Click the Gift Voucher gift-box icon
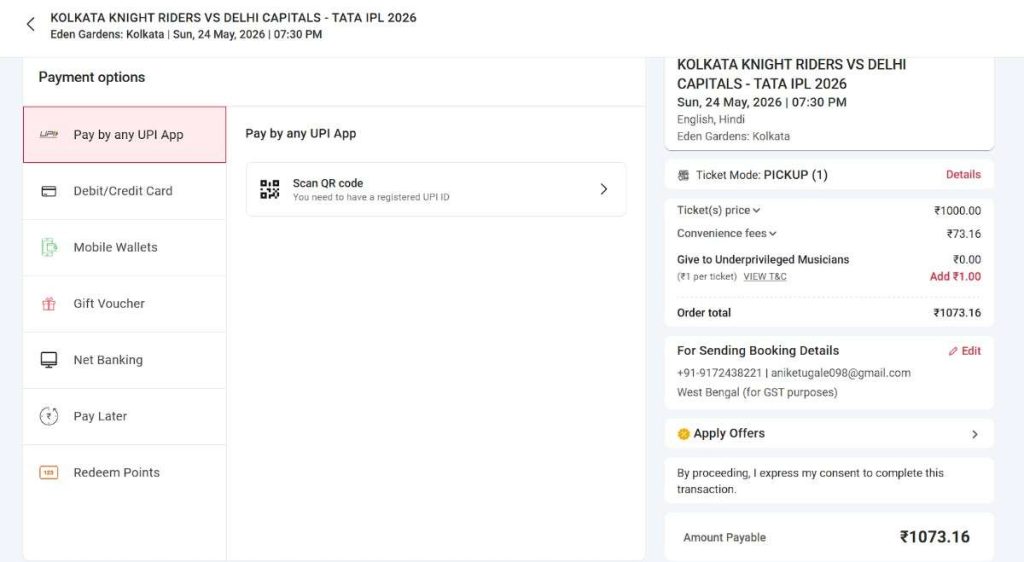Viewport: 1024px width, 562px height. point(49,304)
